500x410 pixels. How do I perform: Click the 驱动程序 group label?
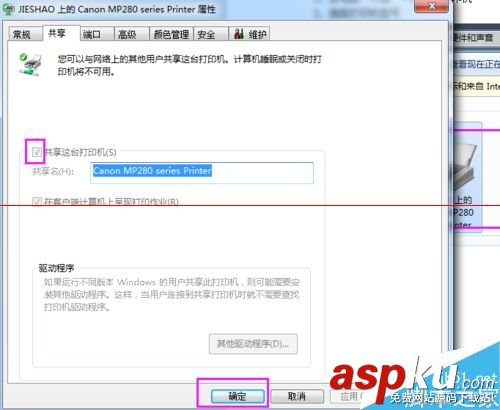tap(56, 268)
